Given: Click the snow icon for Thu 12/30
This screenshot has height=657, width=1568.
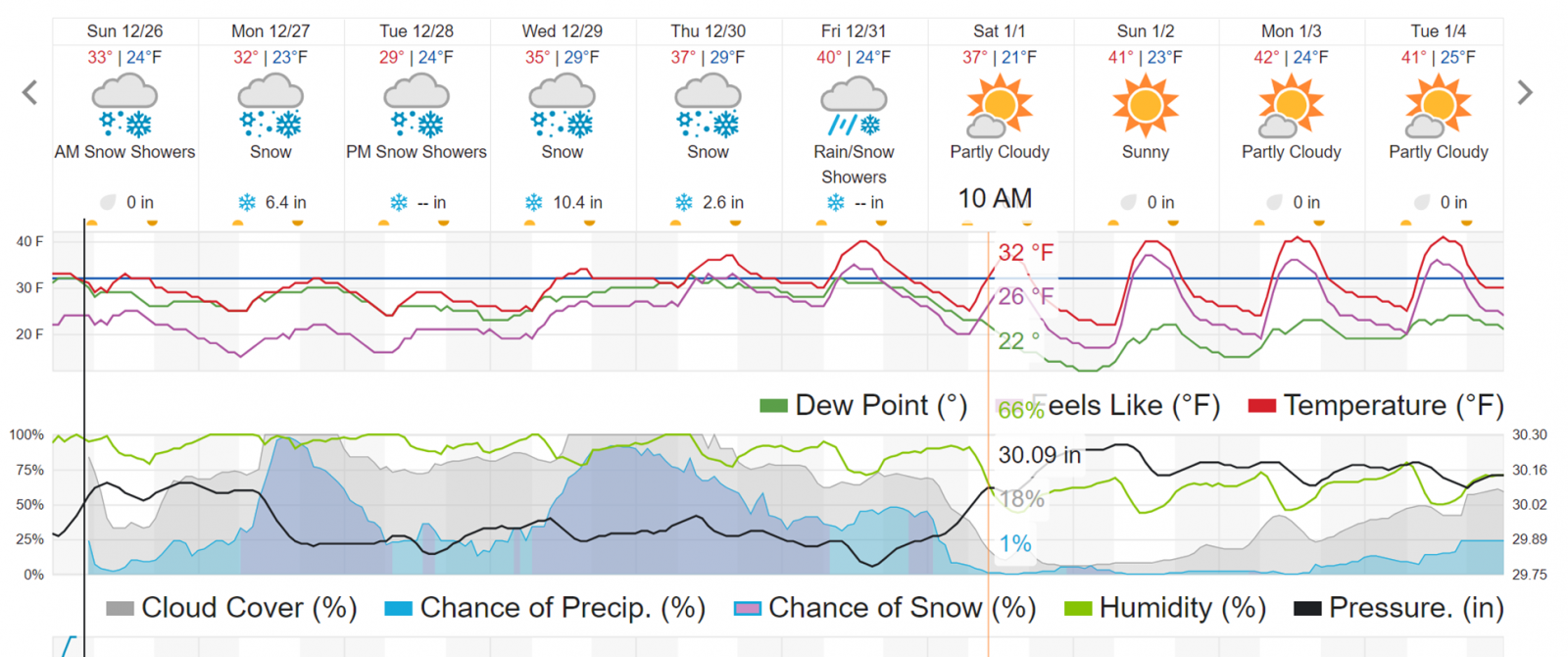Looking at the screenshot, I should pos(708,107).
